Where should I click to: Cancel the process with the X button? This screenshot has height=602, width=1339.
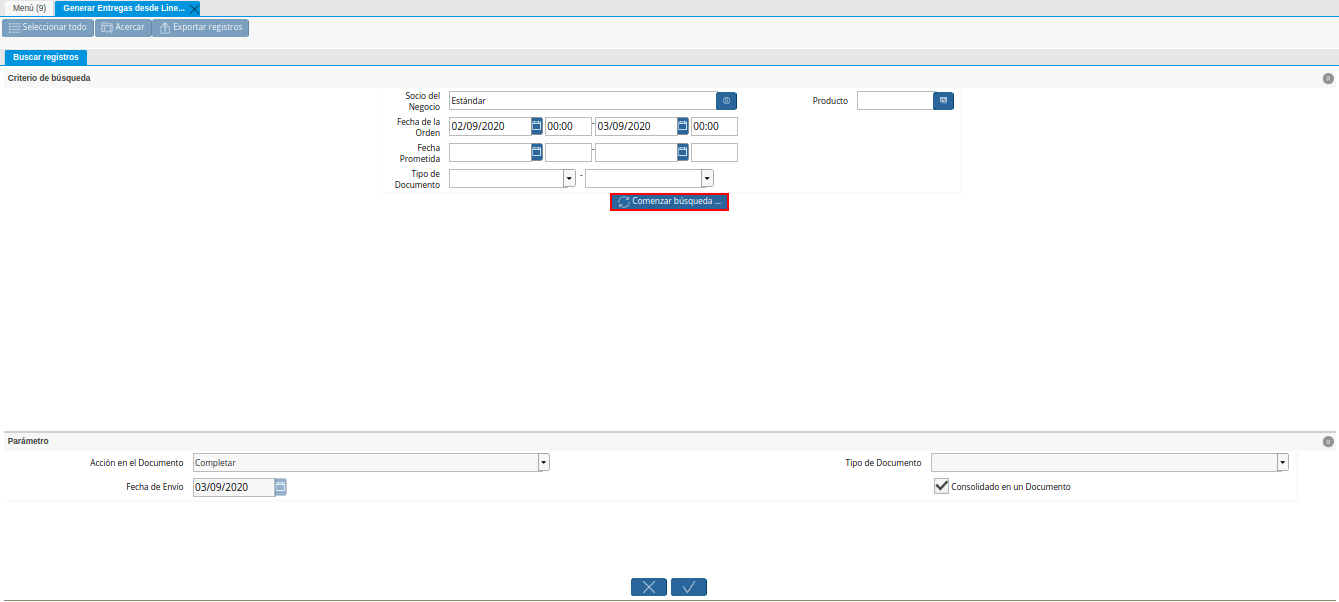[x=649, y=587]
